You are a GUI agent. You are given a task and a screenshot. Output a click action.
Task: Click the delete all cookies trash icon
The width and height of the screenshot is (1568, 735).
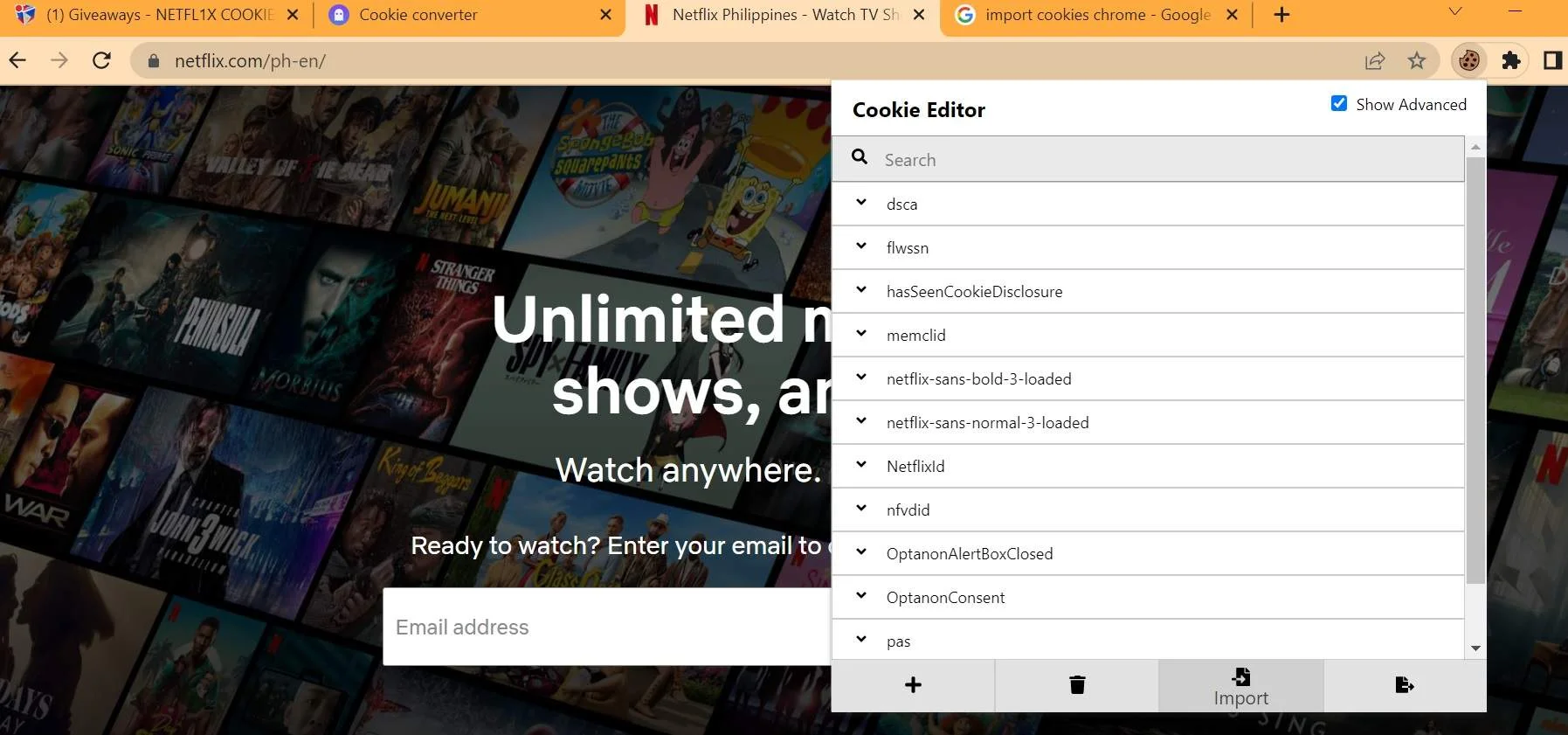tap(1077, 685)
